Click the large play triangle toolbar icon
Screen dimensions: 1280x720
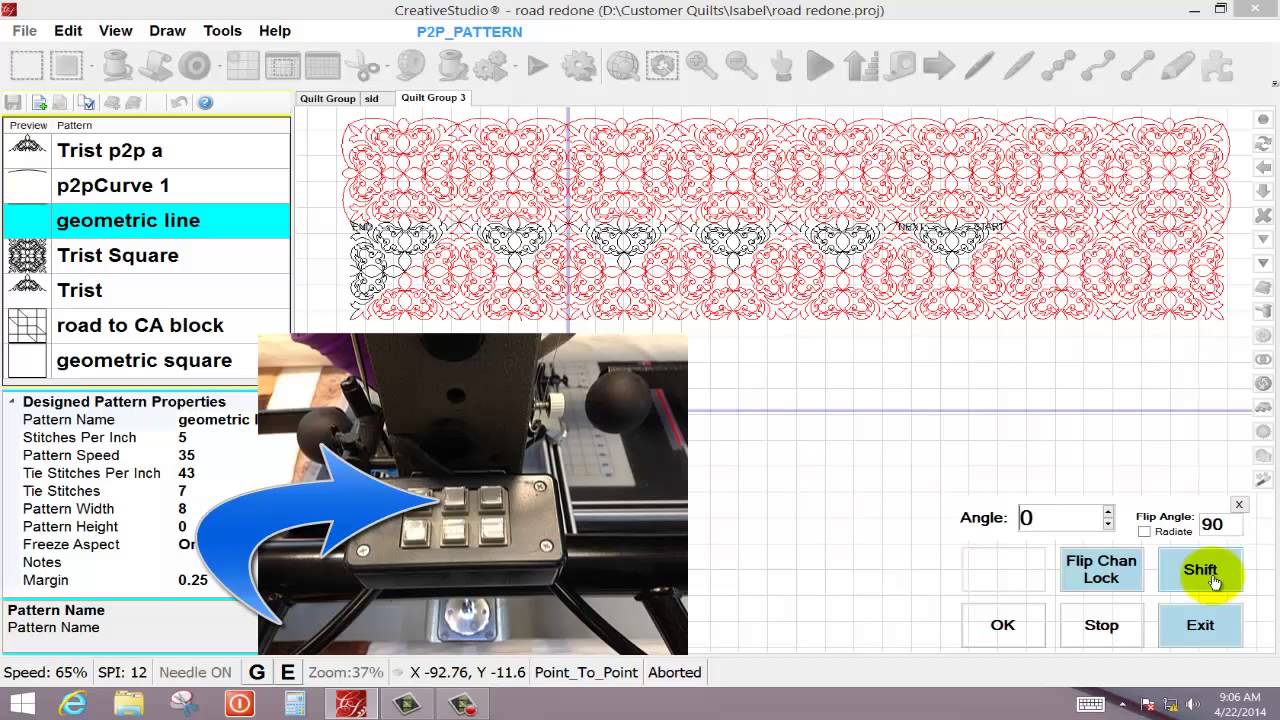[x=820, y=67]
